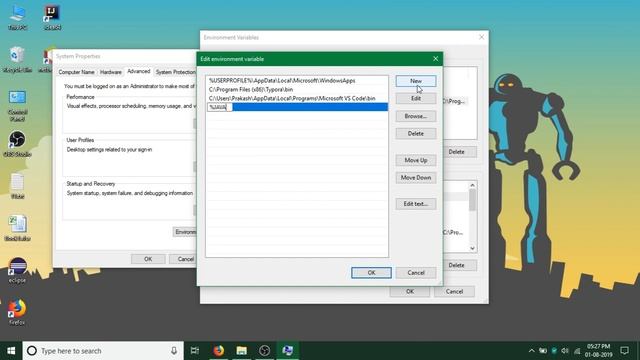Open the Excel workbook desktop icon
Viewport: 640px width, 360px height.
[x=17, y=228]
